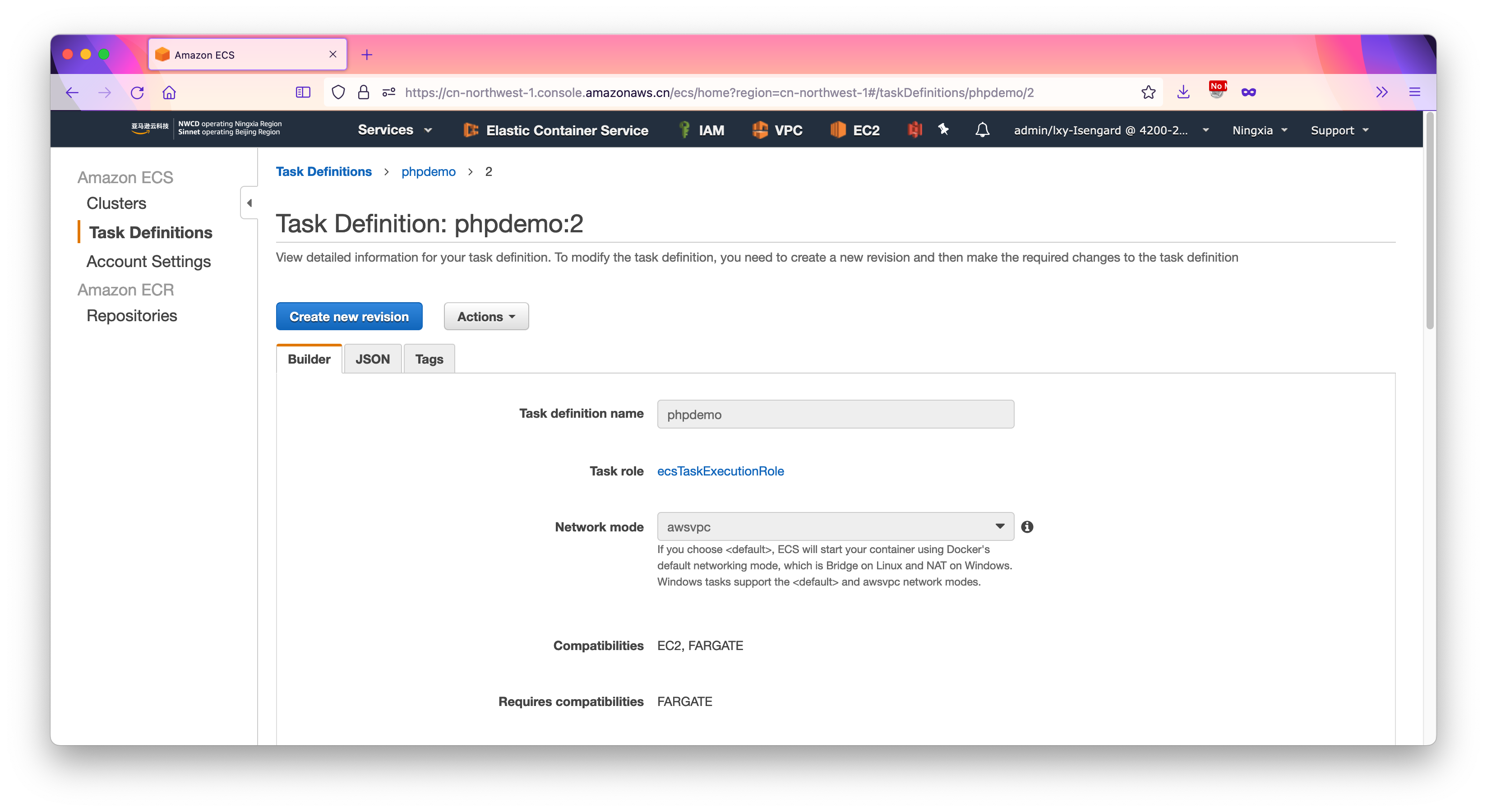The height and width of the screenshot is (812, 1487).
Task: Click the Create new revision button
Action: coord(349,316)
